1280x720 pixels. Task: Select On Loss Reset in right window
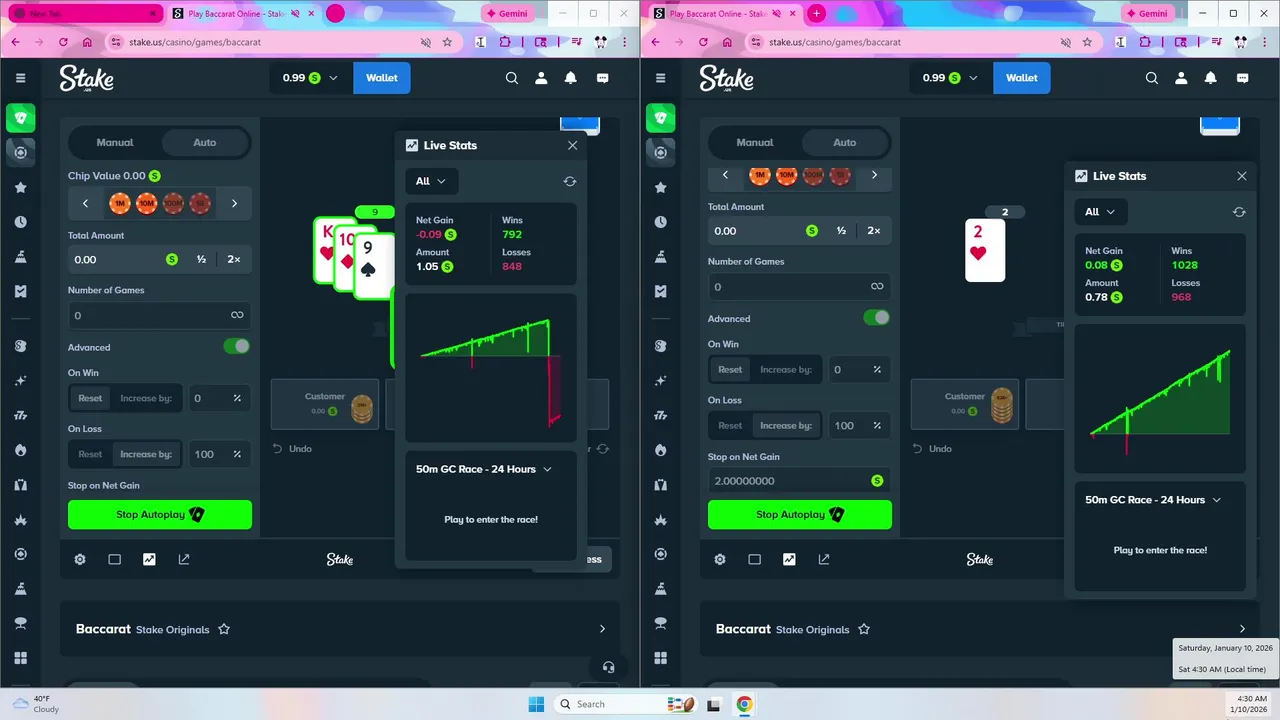tap(730, 425)
